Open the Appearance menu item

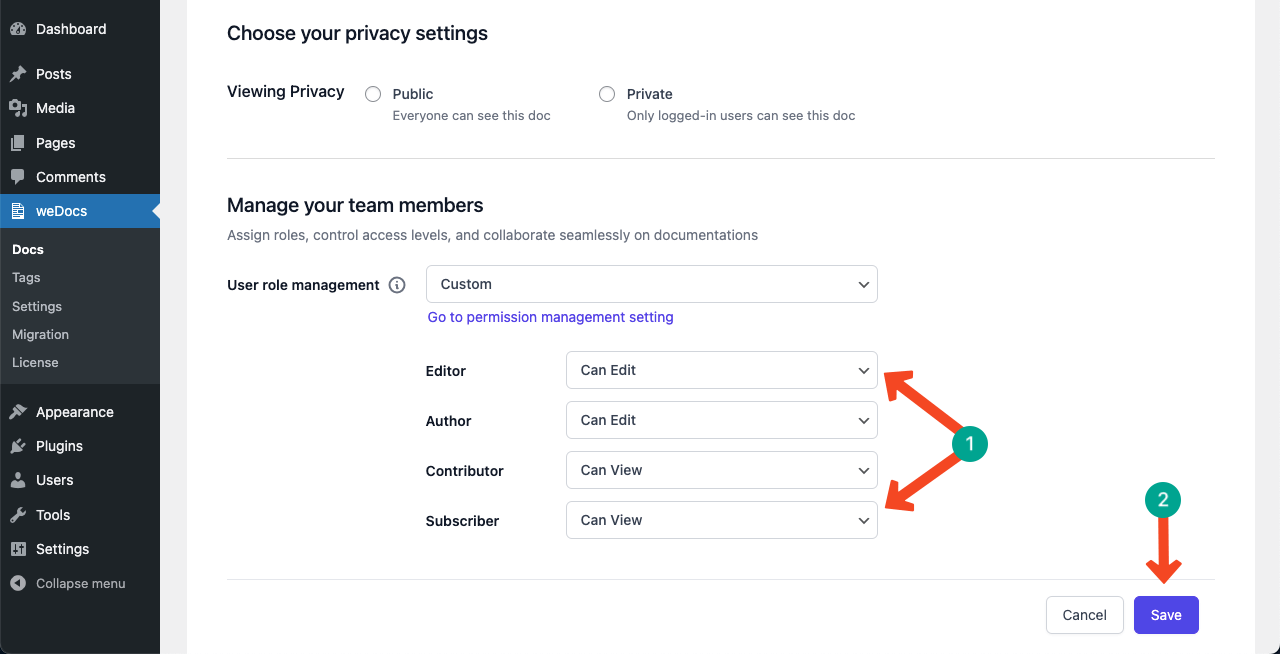pyautogui.click(x=80, y=412)
